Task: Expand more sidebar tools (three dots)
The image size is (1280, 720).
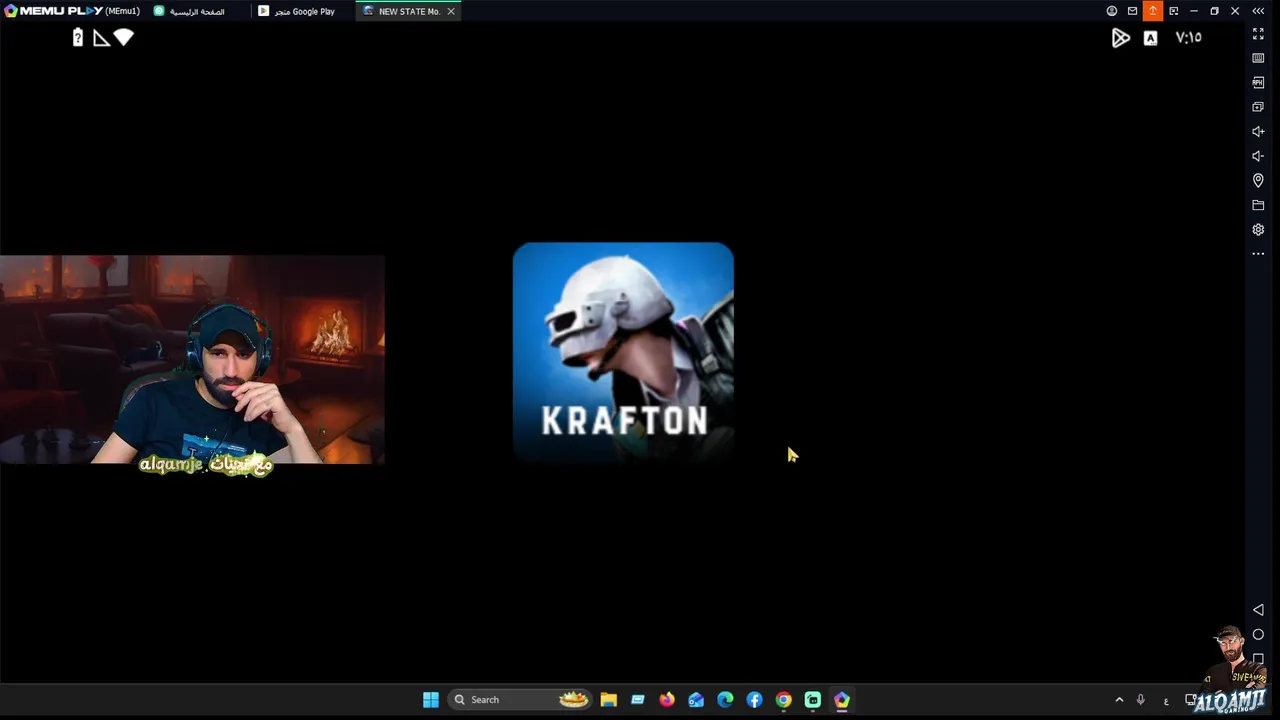Action: [x=1258, y=254]
